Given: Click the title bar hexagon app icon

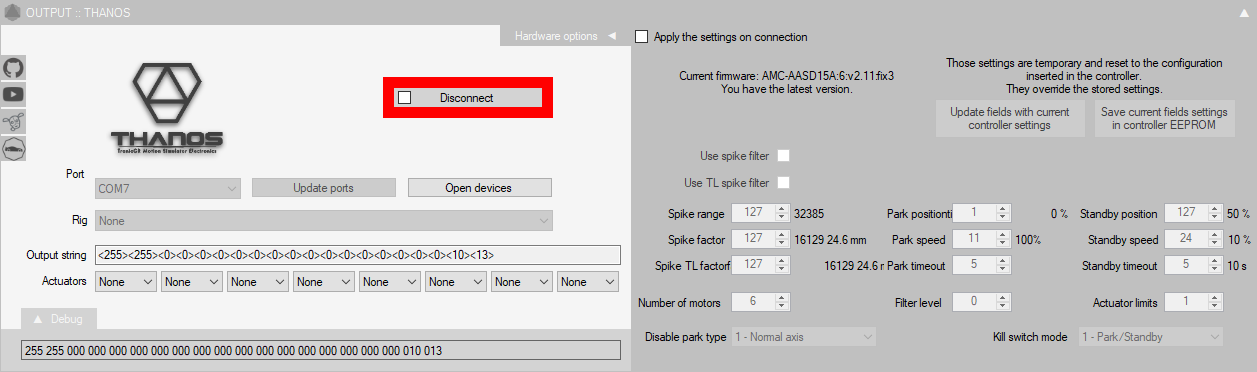Looking at the screenshot, I should click(13, 13).
